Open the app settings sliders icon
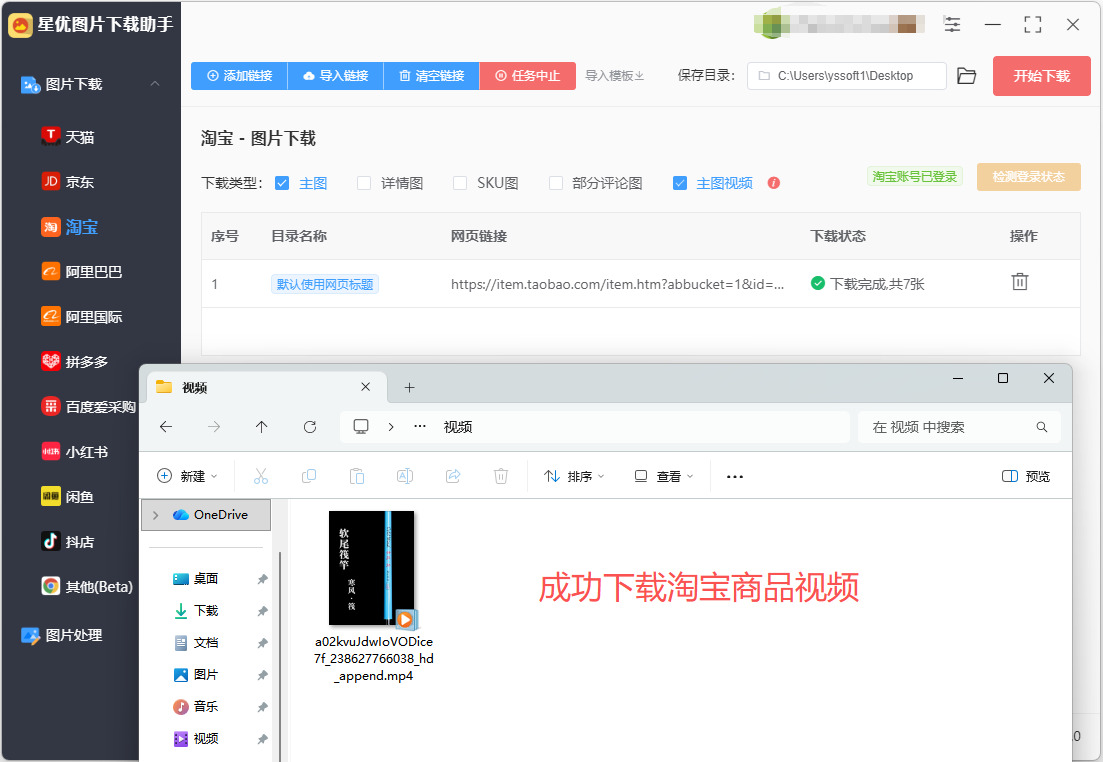This screenshot has width=1103, height=762. [x=952, y=25]
